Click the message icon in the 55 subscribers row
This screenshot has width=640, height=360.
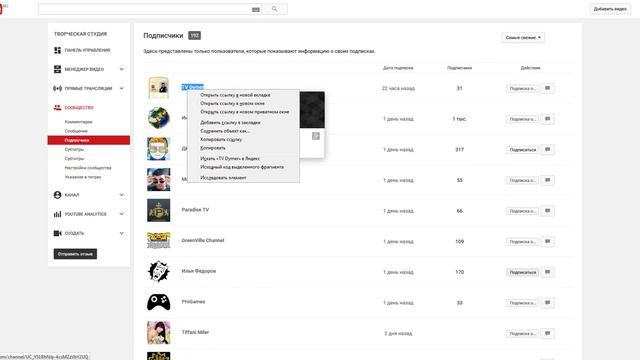click(x=547, y=180)
